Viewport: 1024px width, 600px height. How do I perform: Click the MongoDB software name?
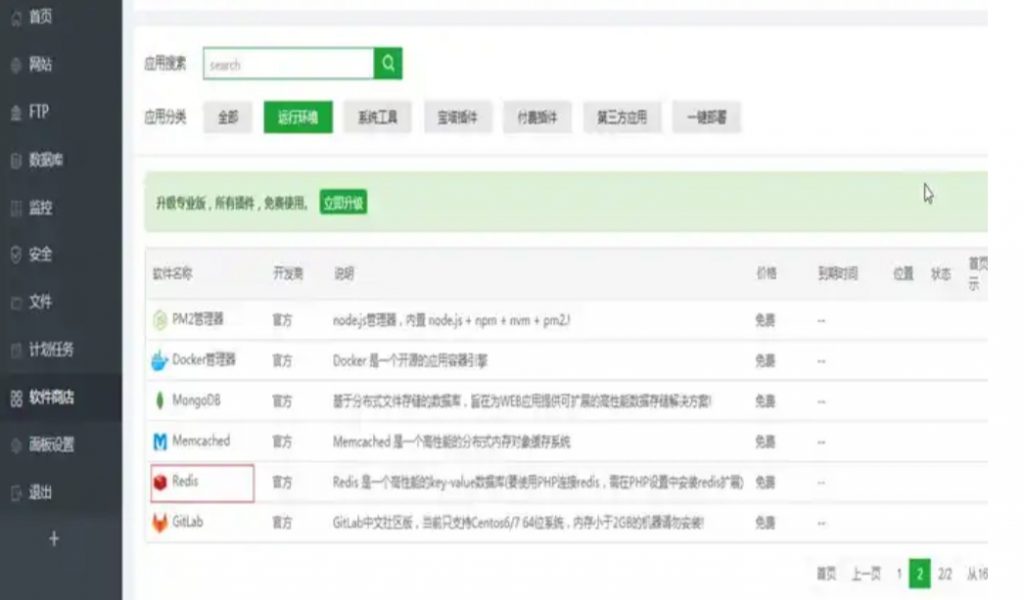click(196, 400)
